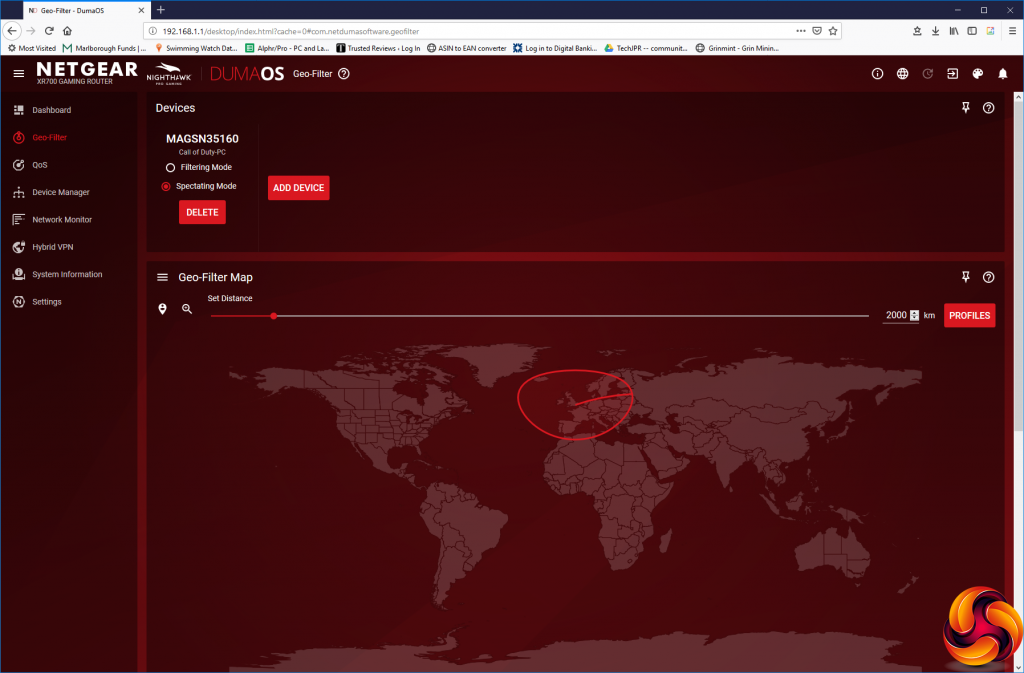This screenshot has height=673, width=1024.
Task: Click the DELETE device button
Action: pyautogui.click(x=202, y=212)
